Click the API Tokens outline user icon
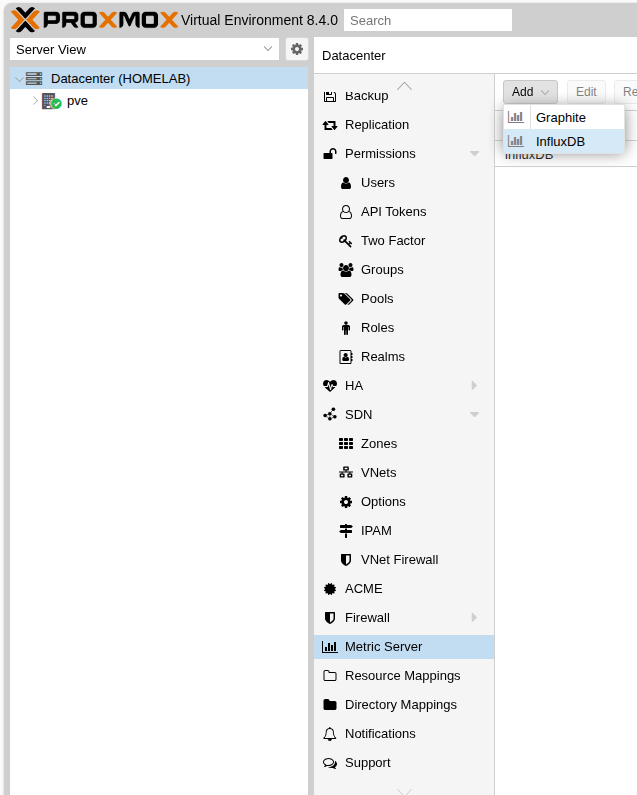 tap(346, 211)
